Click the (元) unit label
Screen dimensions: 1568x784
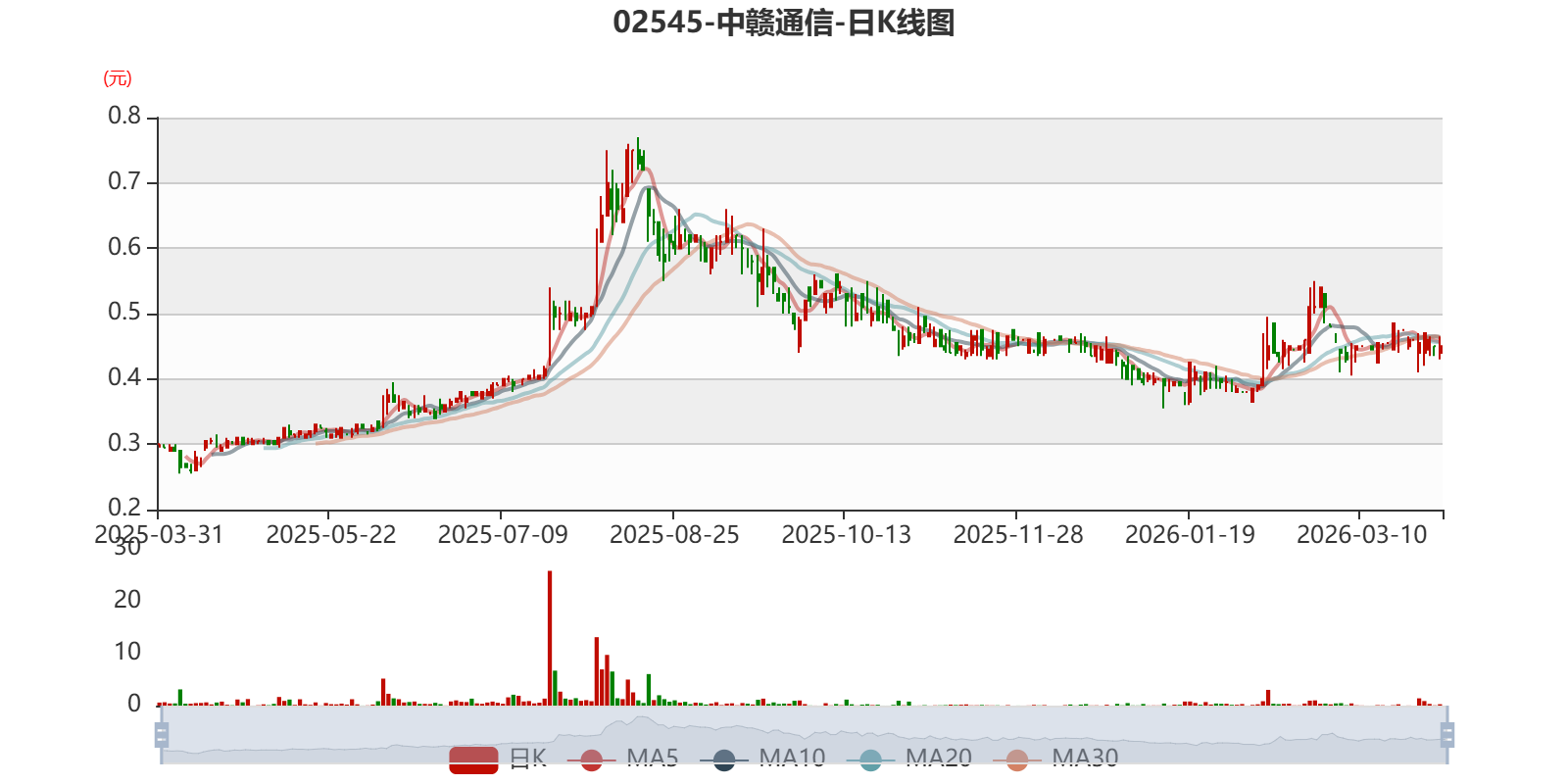click(118, 78)
